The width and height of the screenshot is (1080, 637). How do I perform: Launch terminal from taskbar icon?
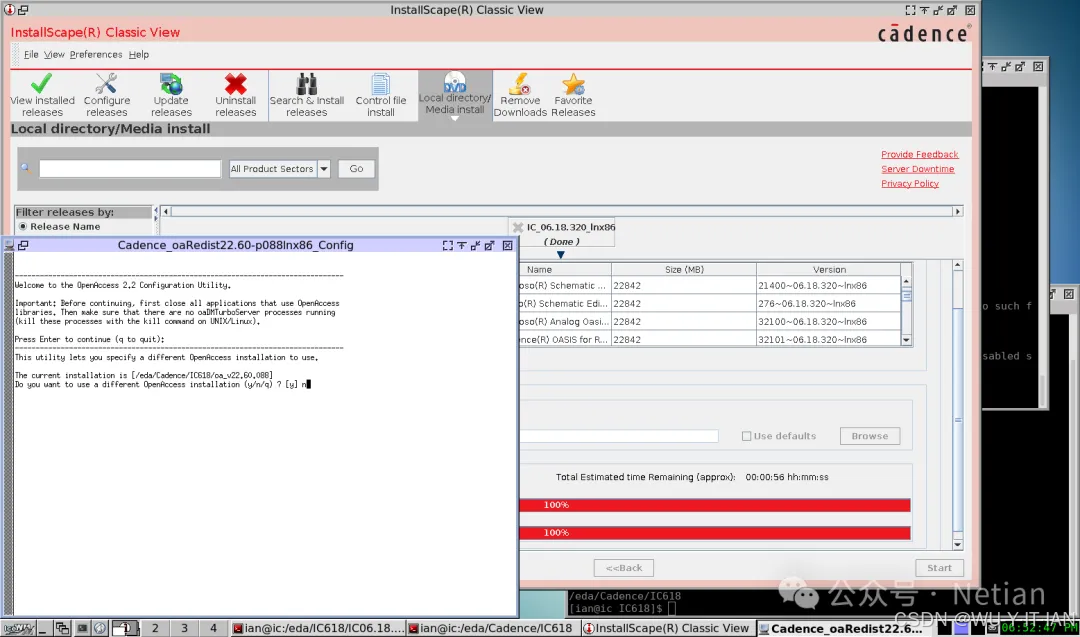tap(82, 628)
